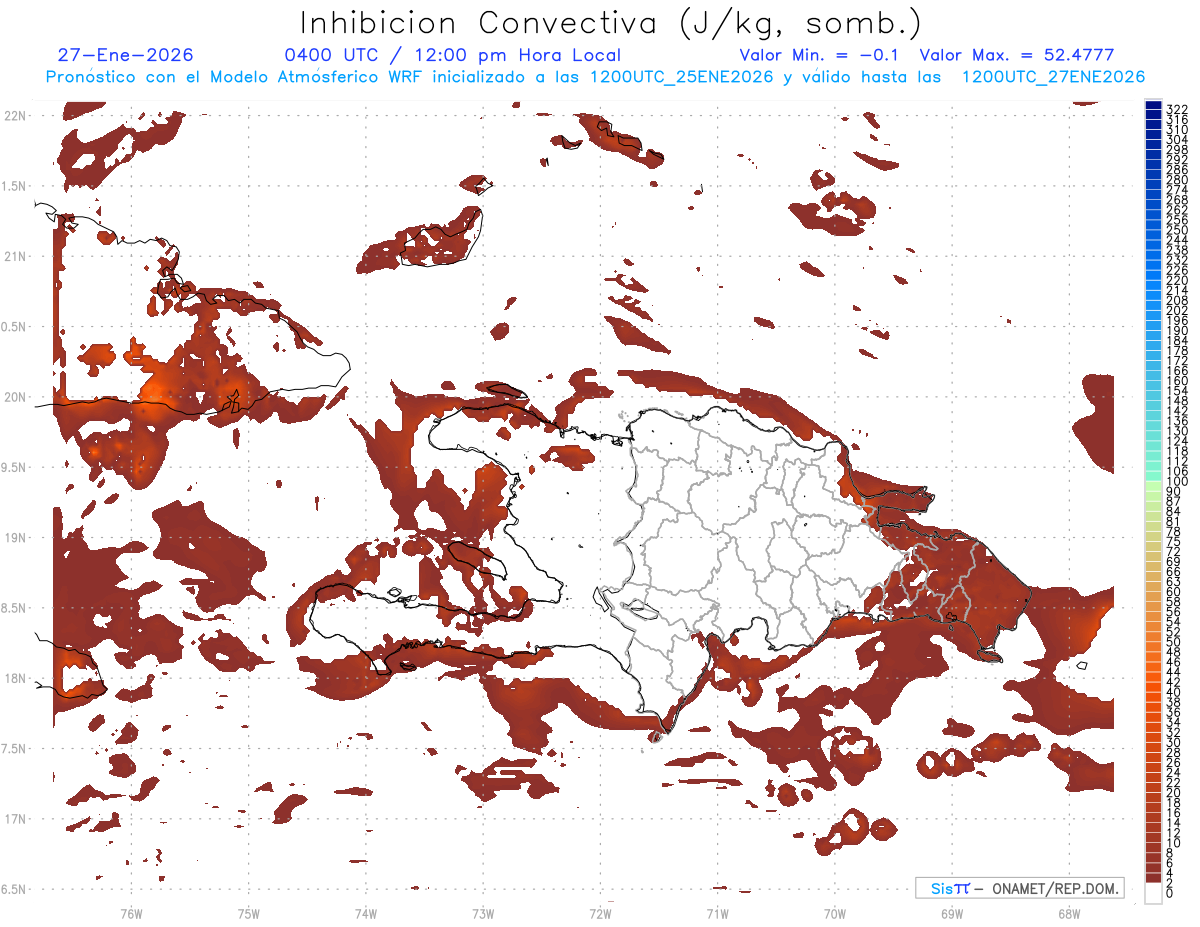Viewport: 1200px width, 927px height.
Task: Click the "Inhibicion Convectiva (J/kg, somb.)" title
Action: point(611,23)
